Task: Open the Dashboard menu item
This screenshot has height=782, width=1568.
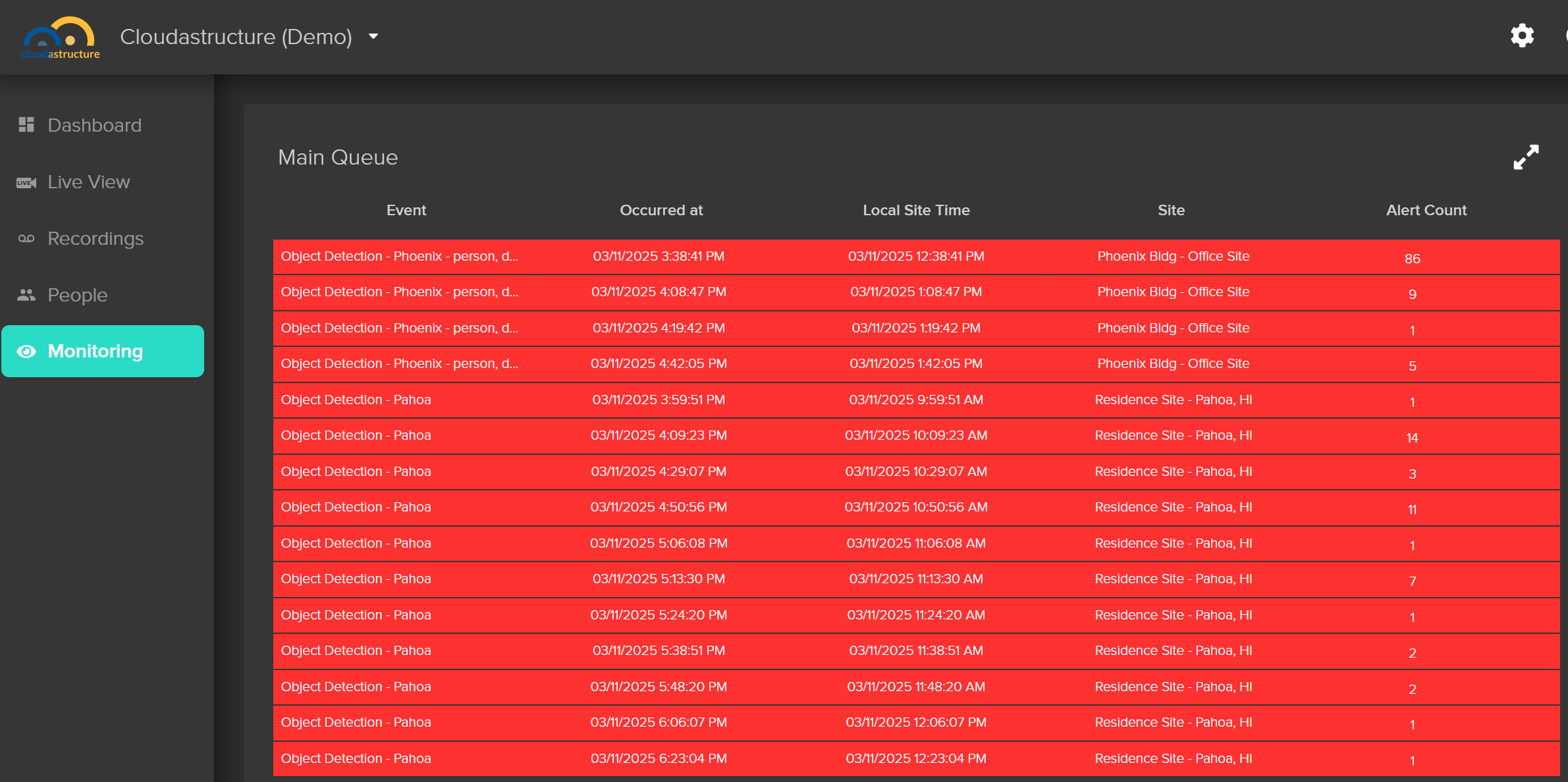Action: pos(94,125)
